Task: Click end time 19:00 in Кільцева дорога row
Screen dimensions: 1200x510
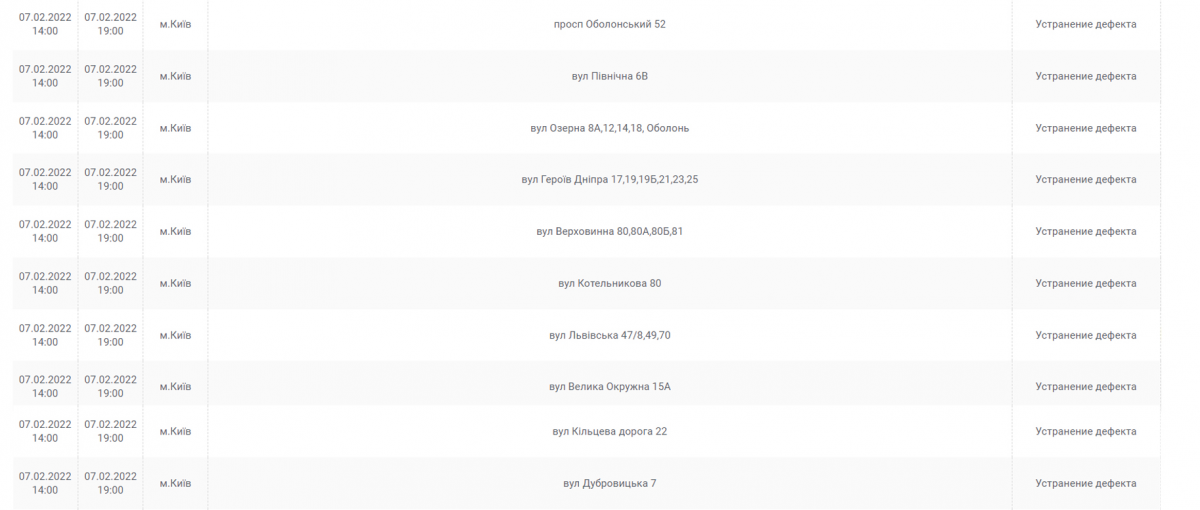Action: pyautogui.click(x=111, y=438)
